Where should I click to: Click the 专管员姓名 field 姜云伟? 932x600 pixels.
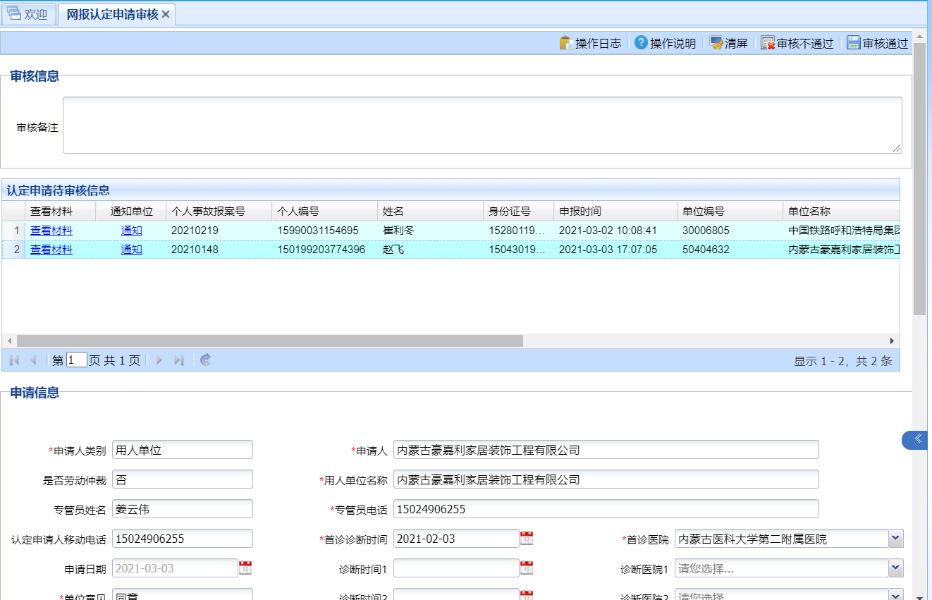[182, 509]
